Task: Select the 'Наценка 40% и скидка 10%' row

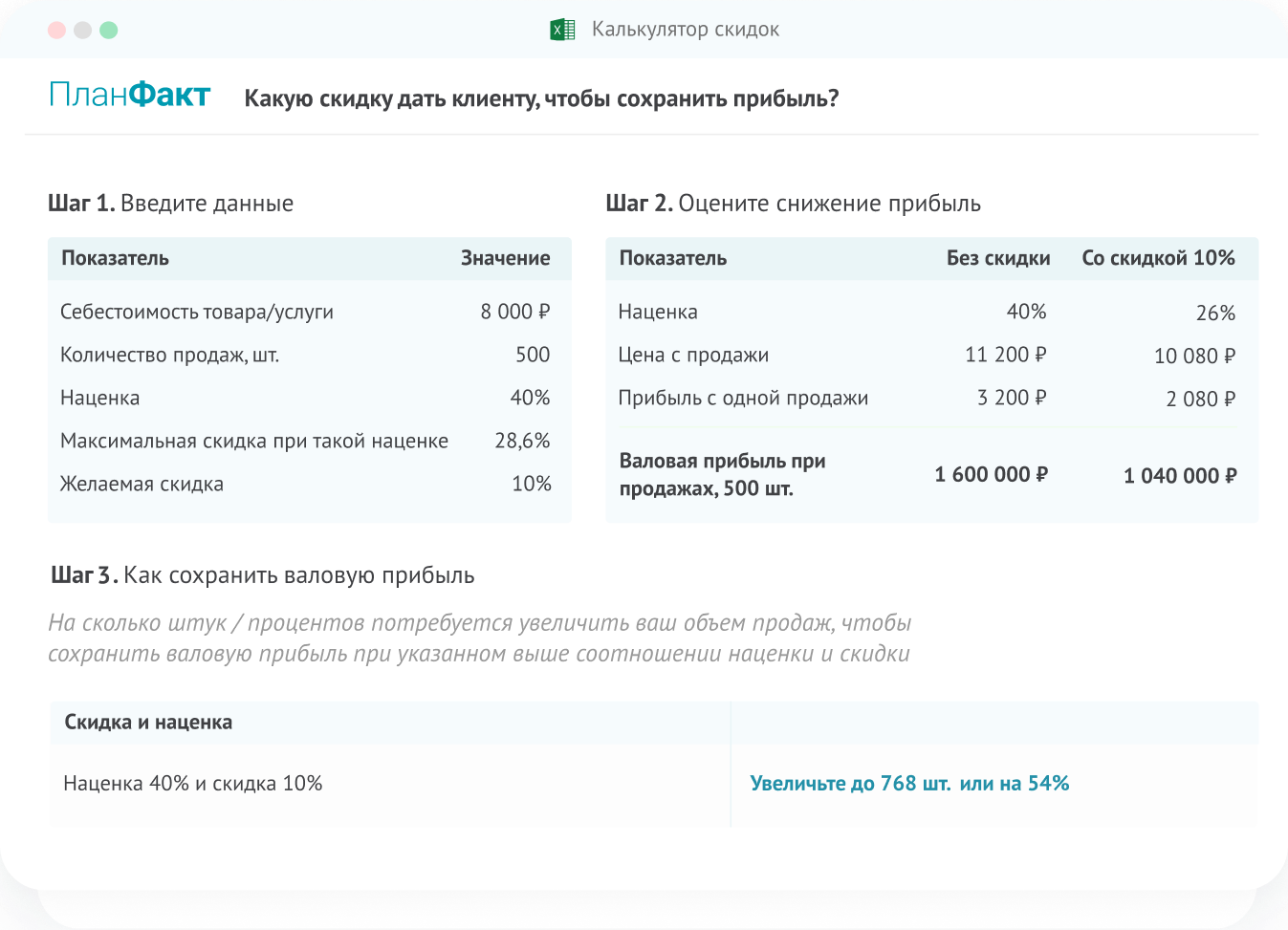Action: (193, 784)
